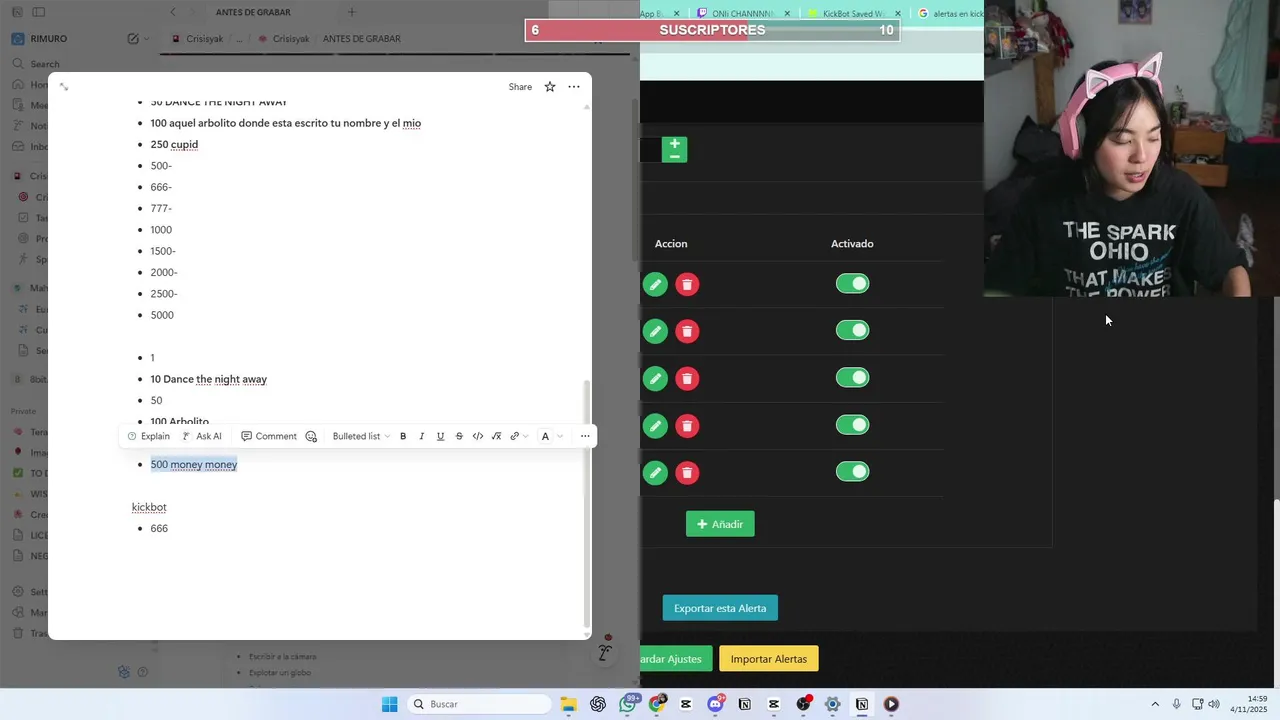Toggle the fourth row Activado switch
The image size is (1280, 720).
[853, 425]
